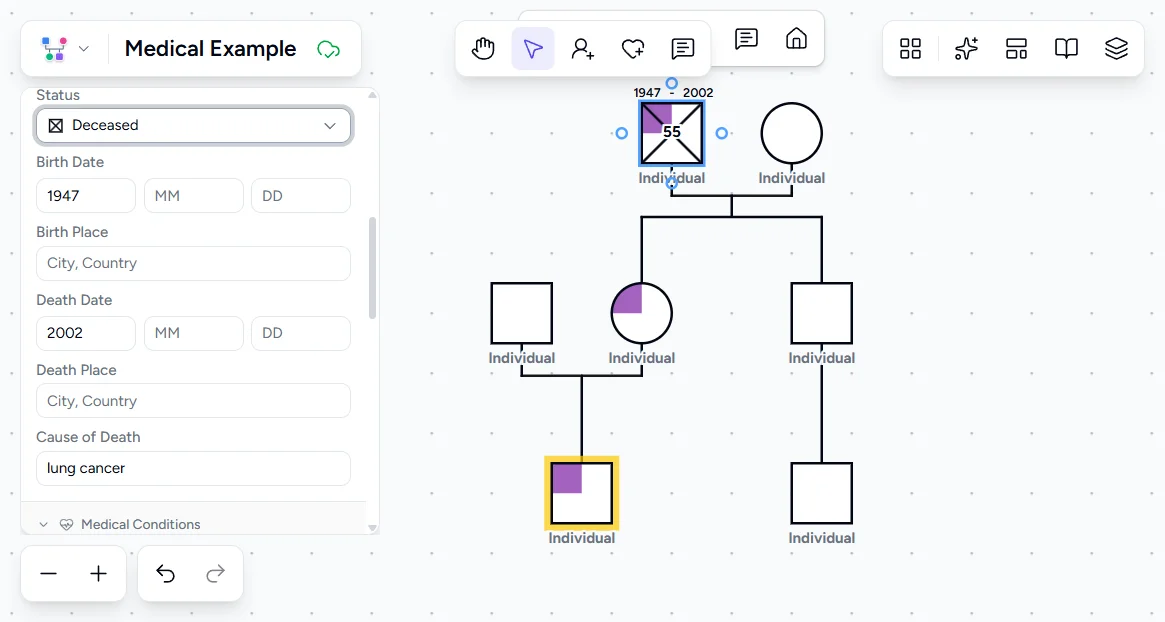Viewport: 1165px width, 622px height.
Task: Click the AI sparkle icon
Action: [x=966, y=49]
